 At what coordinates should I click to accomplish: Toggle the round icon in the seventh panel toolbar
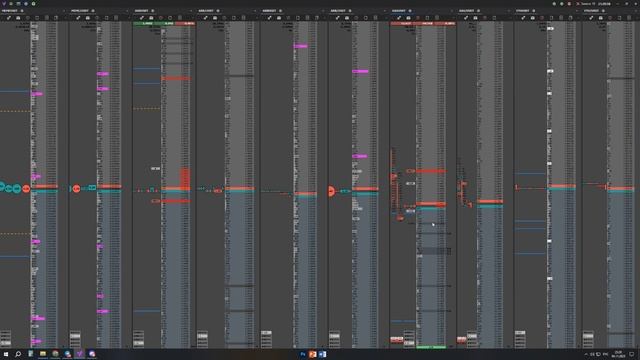click(x=418, y=18)
